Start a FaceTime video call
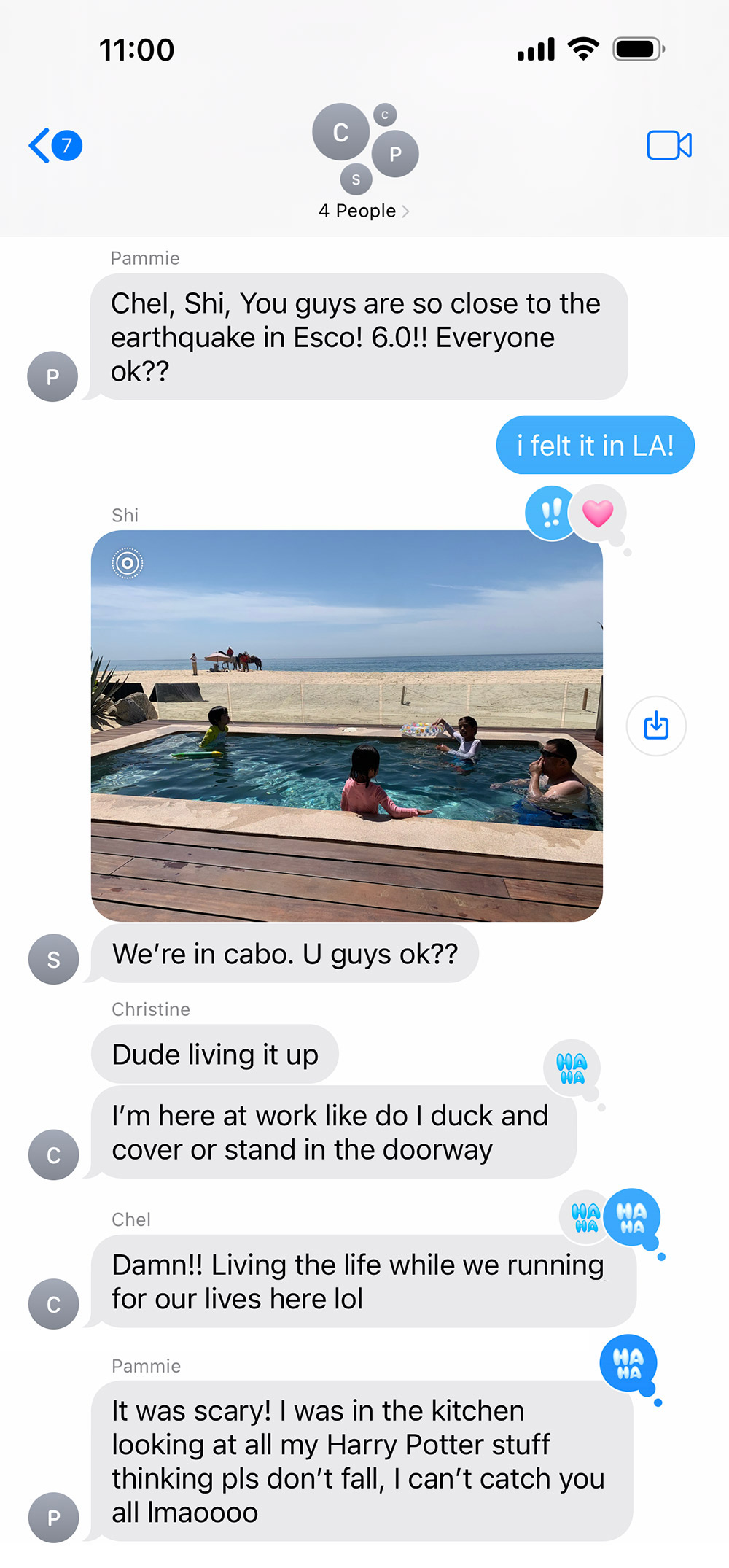The image size is (729, 1568). tap(669, 145)
